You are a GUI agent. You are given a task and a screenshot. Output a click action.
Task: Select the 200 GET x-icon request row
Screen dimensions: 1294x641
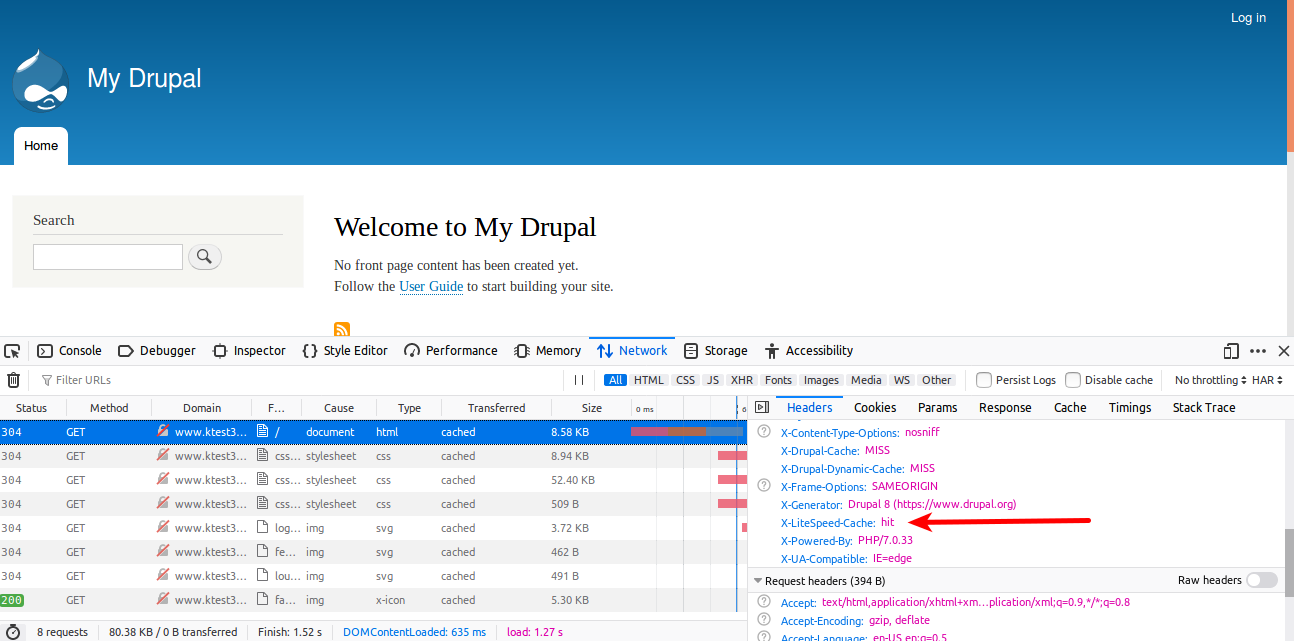[373, 600]
